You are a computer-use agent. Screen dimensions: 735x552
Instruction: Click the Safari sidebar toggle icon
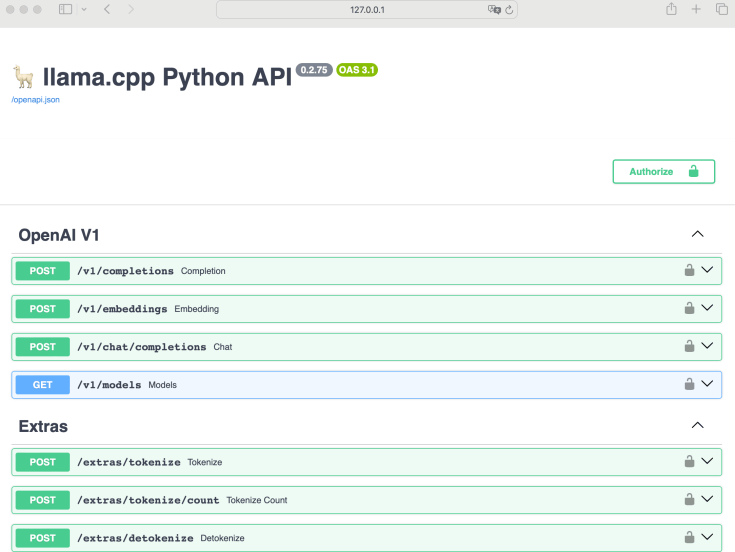[65, 9]
